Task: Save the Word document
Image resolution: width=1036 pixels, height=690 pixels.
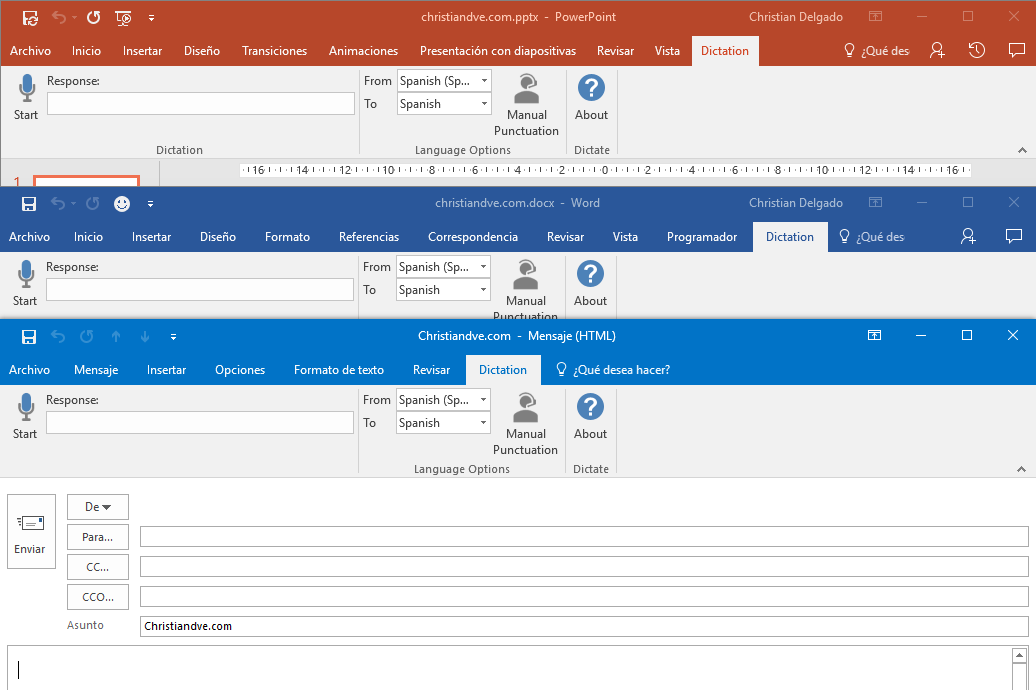Action: pos(28,204)
